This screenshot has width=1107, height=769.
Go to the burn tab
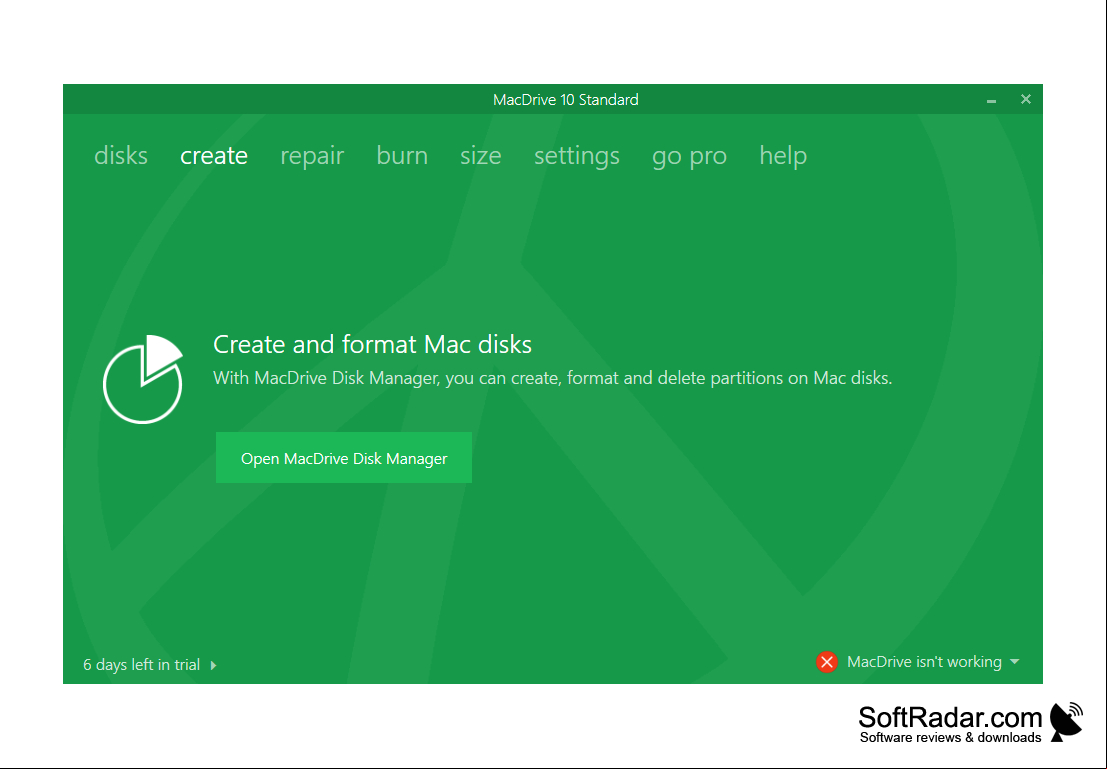[x=402, y=155]
